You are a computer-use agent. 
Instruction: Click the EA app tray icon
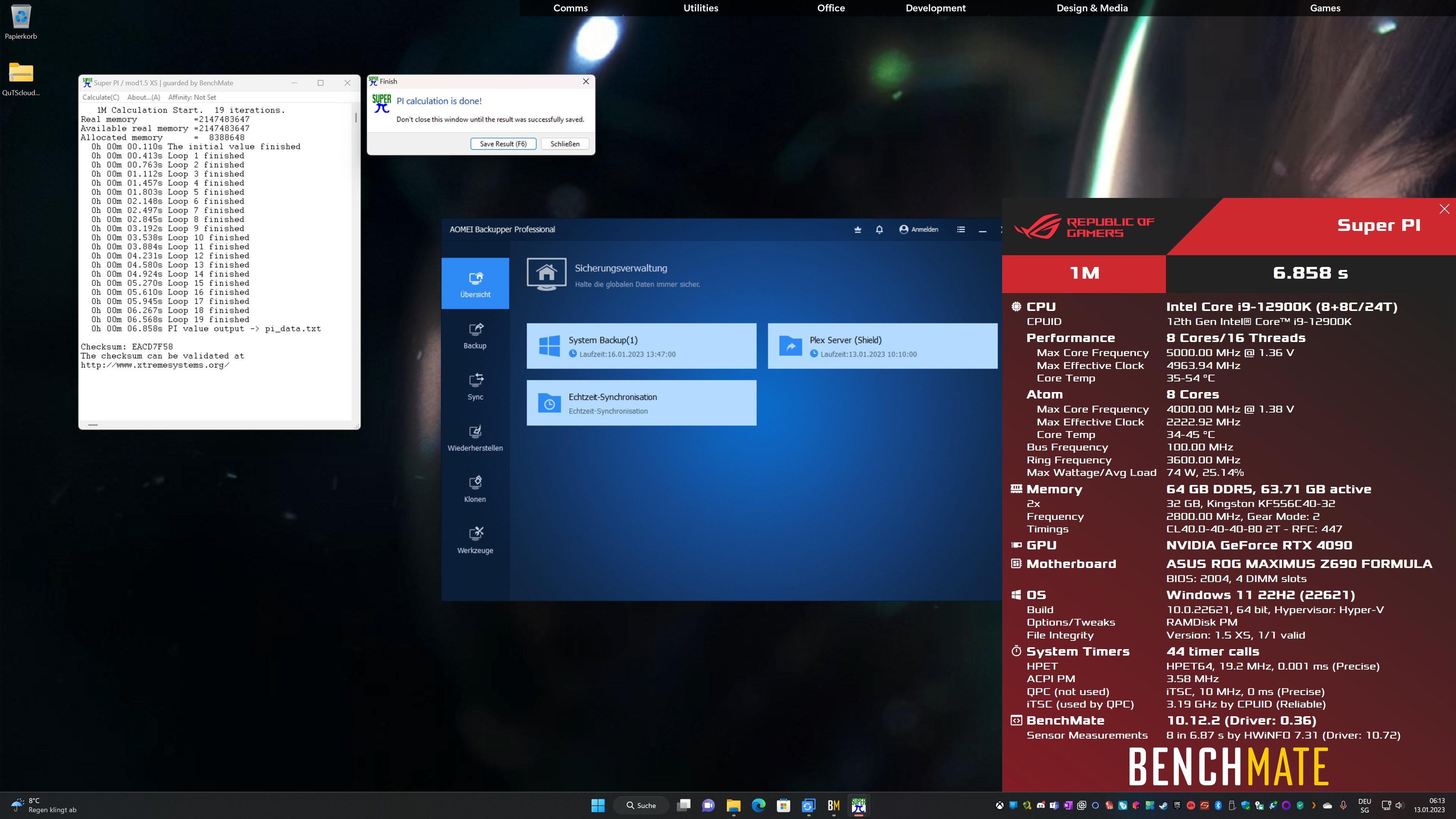click(1191, 805)
